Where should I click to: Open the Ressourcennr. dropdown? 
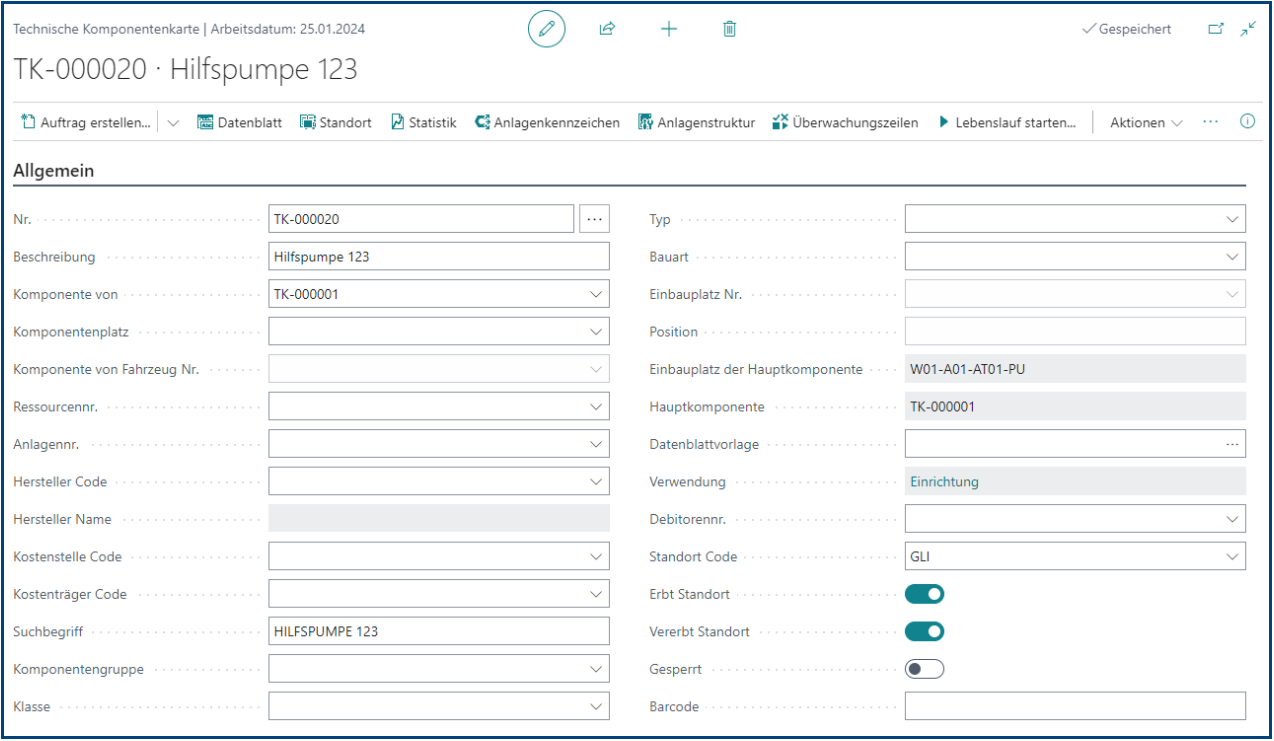(x=596, y=406)
